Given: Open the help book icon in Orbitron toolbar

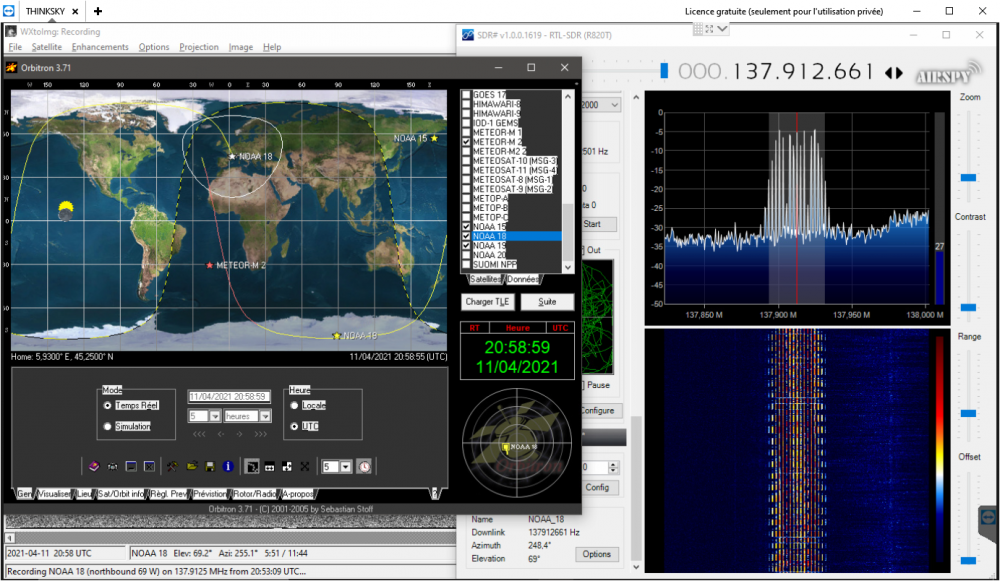Looking at the screenshot, I should 94,467.
